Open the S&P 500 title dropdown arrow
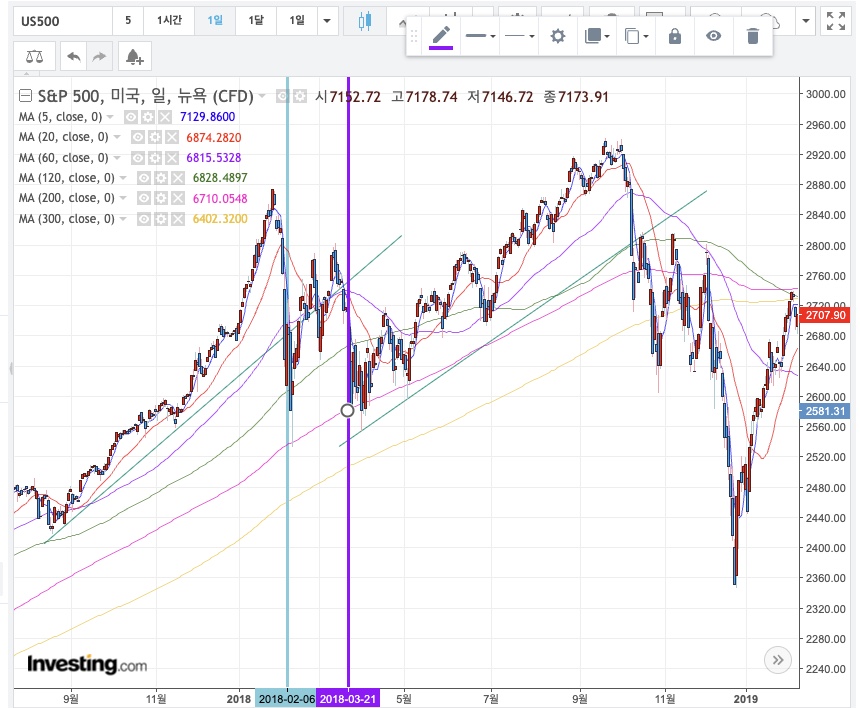The image size is (860, 708). tap(262, 97)
